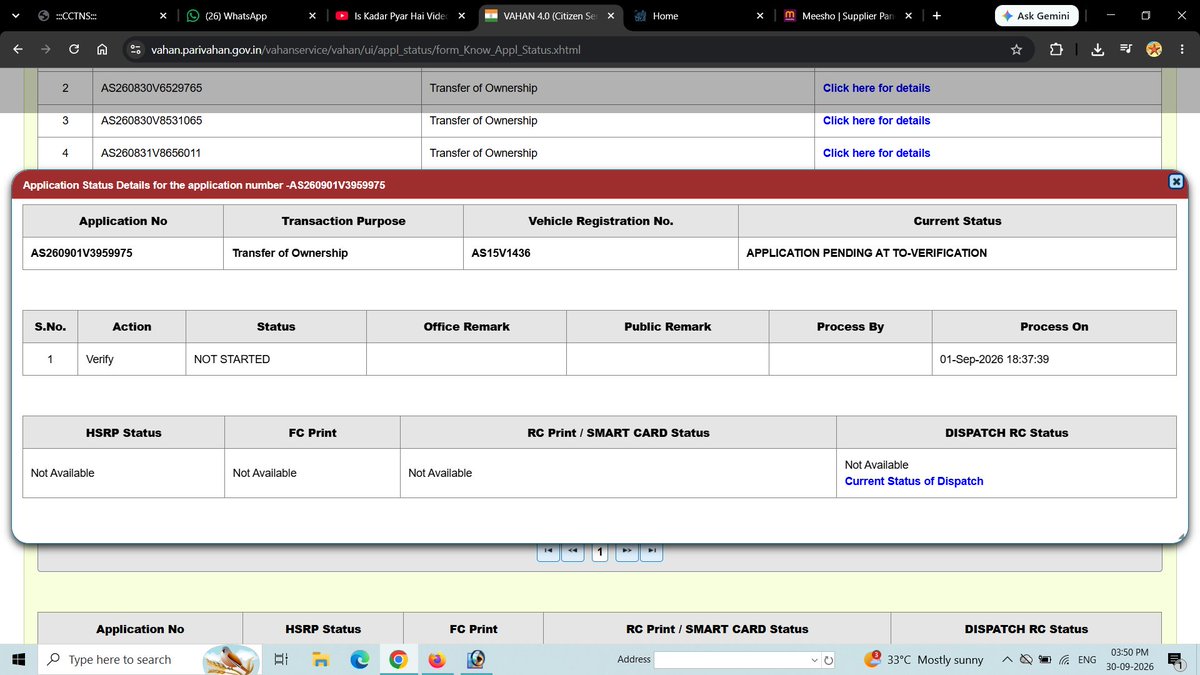Close the Application Status Details dialog
Screen dimensions: 1200x675
coord(1176,181)
